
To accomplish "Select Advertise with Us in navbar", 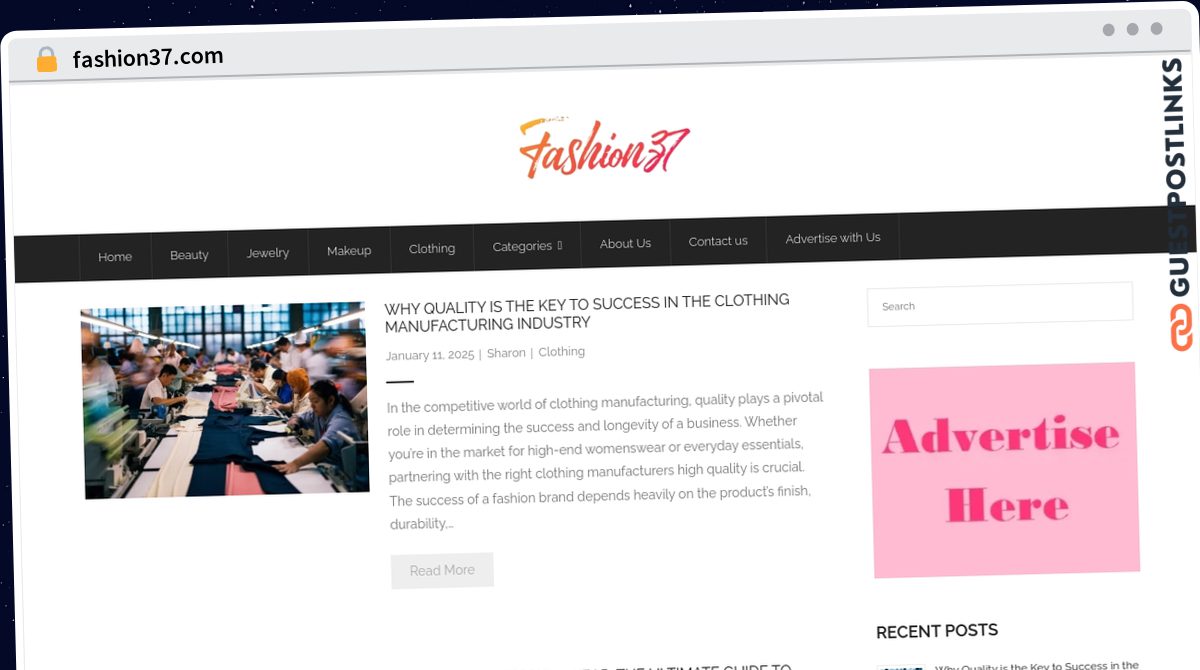I will coord(833,238).
